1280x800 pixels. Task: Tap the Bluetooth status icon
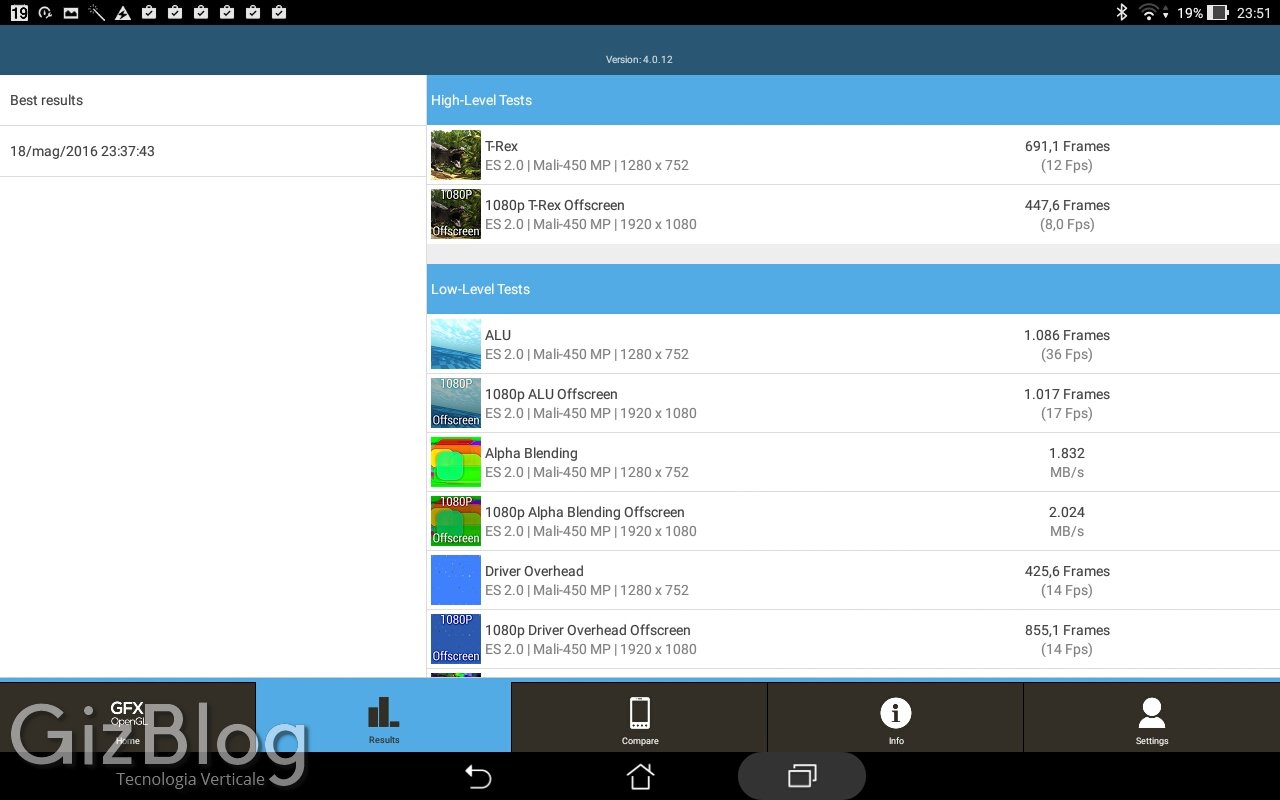pos(1122,13)
